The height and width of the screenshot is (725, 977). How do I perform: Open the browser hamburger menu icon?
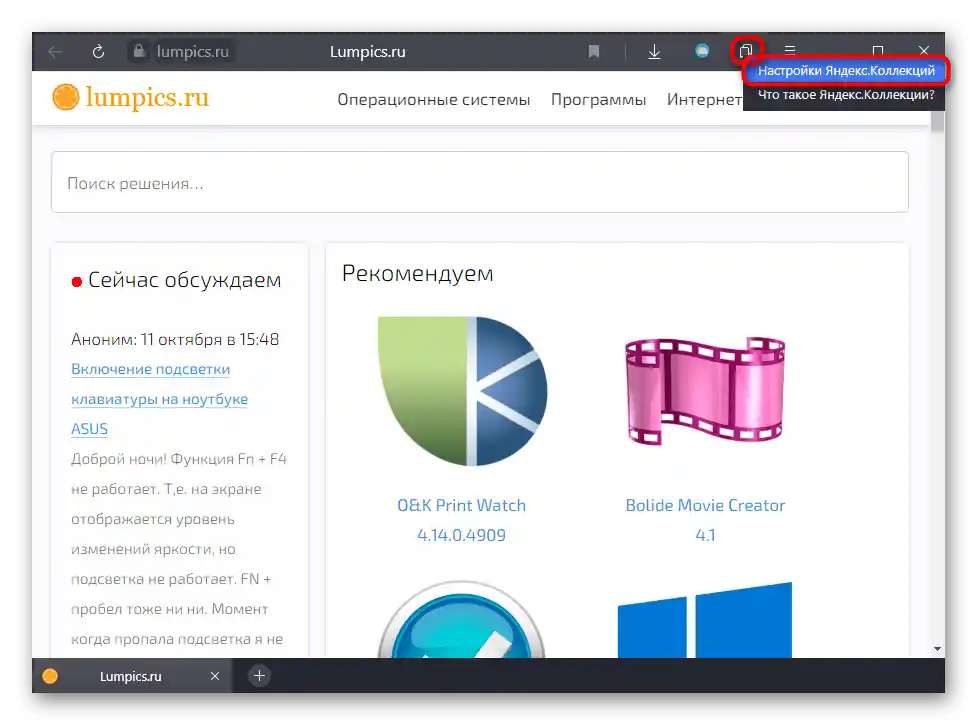789,51
